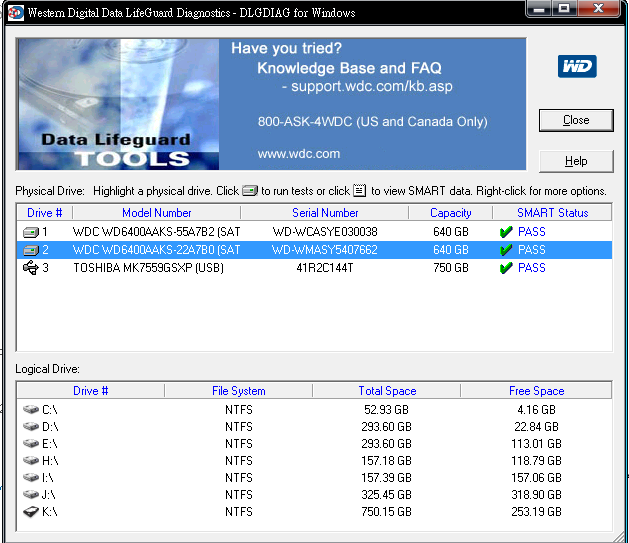Click support.wdc.com/kb.asp in banner
Image resolution: width=629 pixels, height=543 pixels.
(371, 86)
